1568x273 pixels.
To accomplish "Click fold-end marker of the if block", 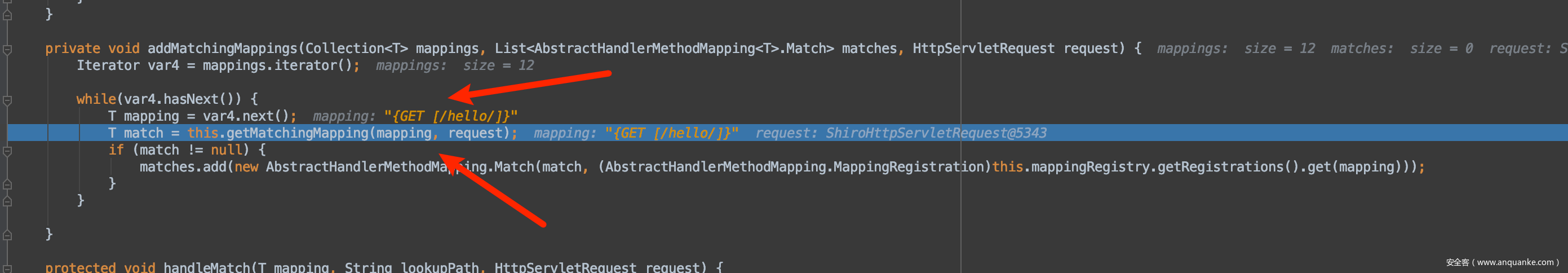I will 7,183.
